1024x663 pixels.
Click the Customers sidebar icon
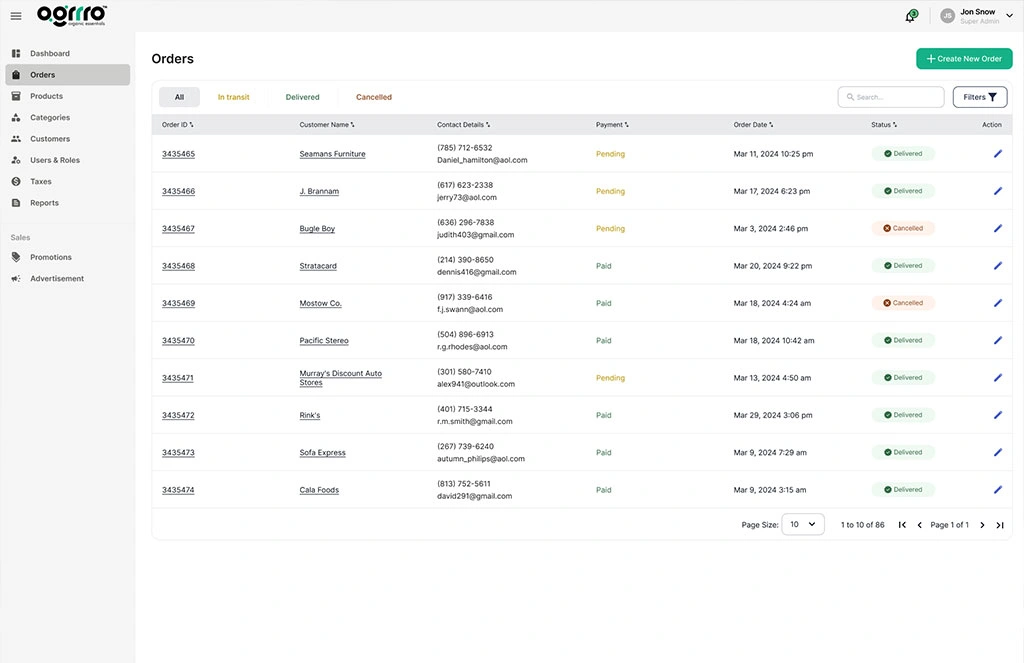16,138
